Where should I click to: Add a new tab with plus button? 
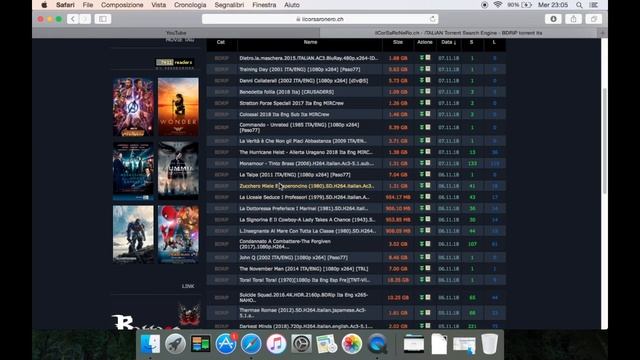coord(602,33)
